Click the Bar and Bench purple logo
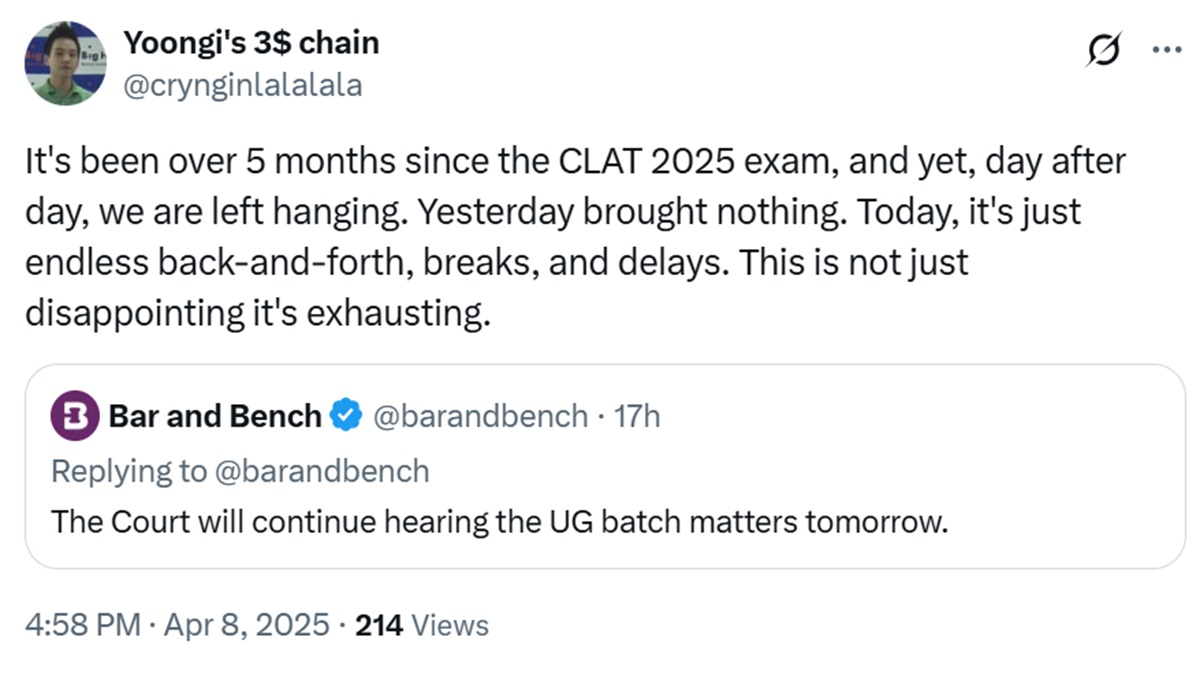The image size is (1200, 675). 73,416
